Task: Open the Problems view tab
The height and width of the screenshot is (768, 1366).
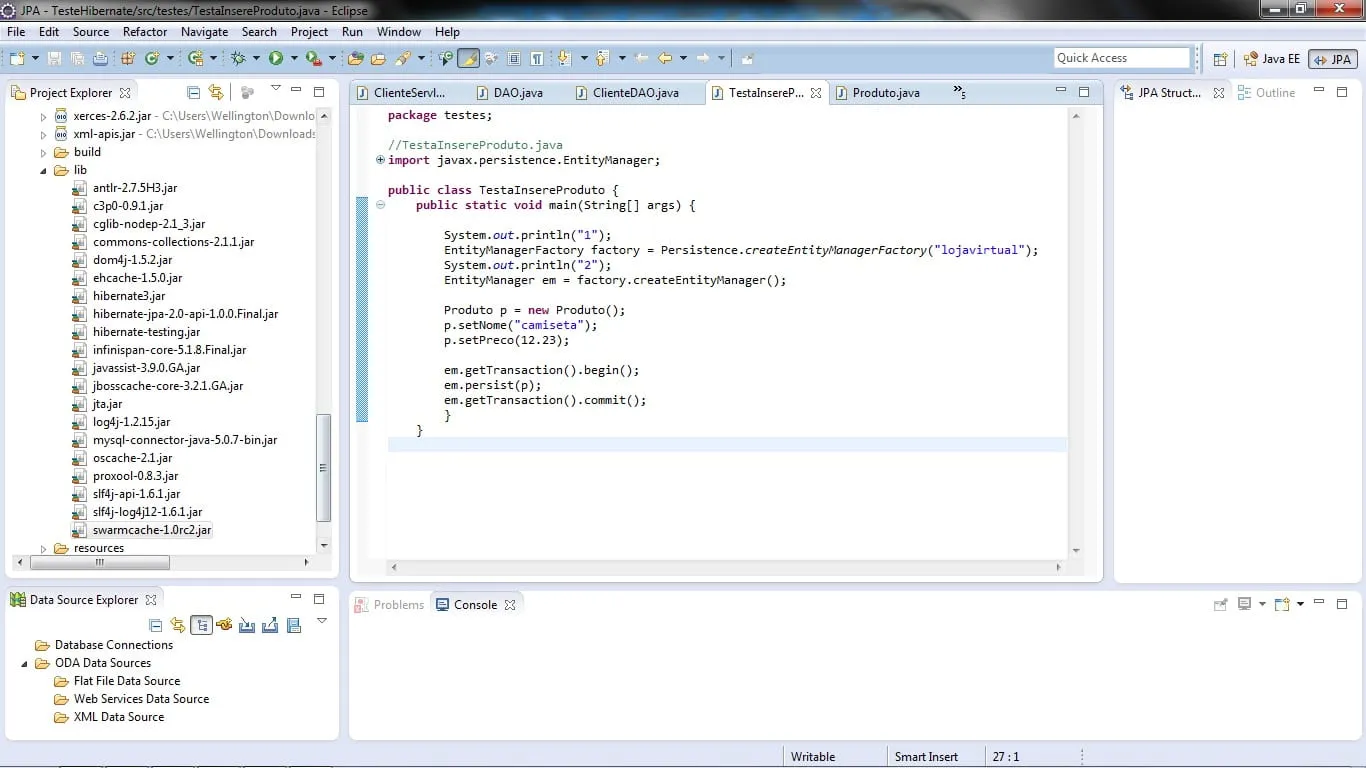Action: click(389, 605)
